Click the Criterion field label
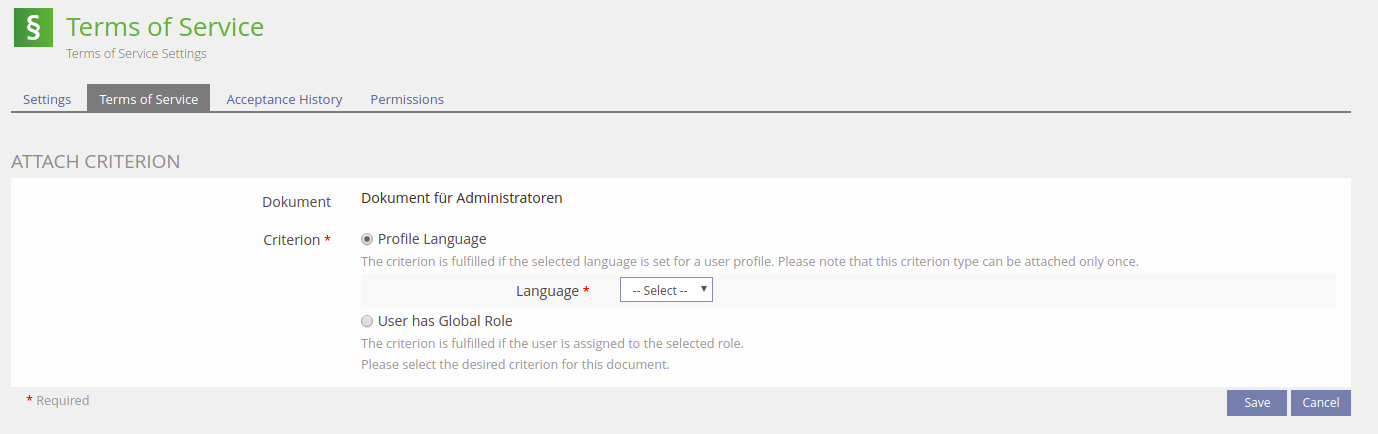The width and height of the screenshot is (1378, 434). click(292, 240)
